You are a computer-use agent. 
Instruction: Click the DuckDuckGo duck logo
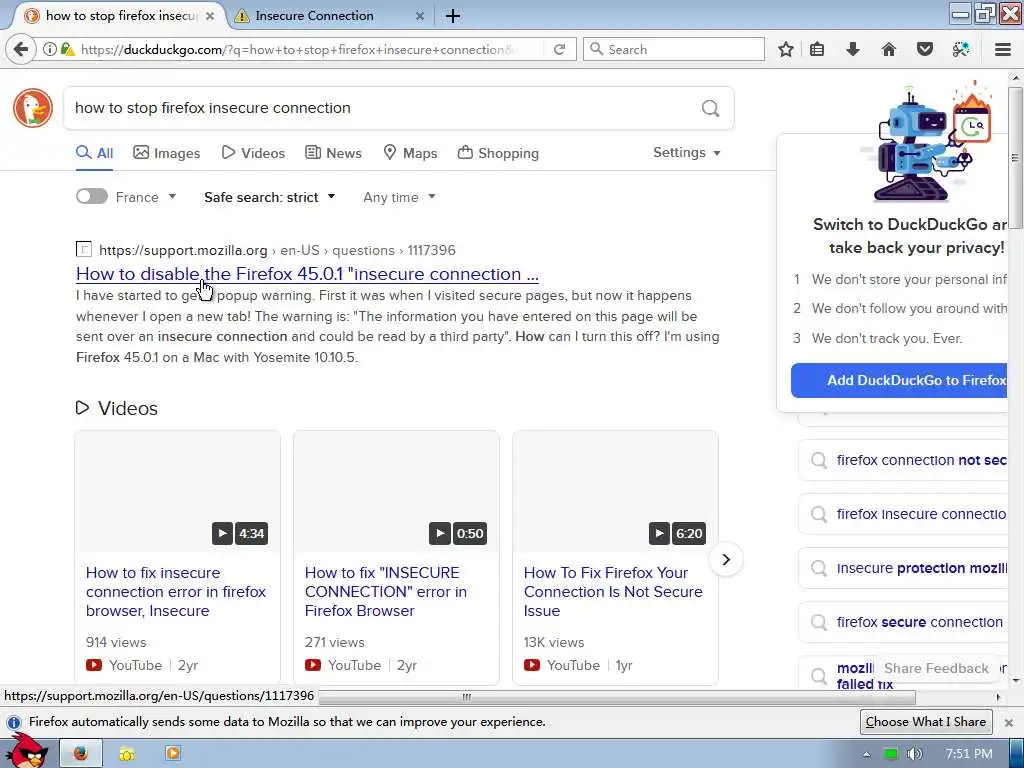pyautogui.click(x=33, y=108)
